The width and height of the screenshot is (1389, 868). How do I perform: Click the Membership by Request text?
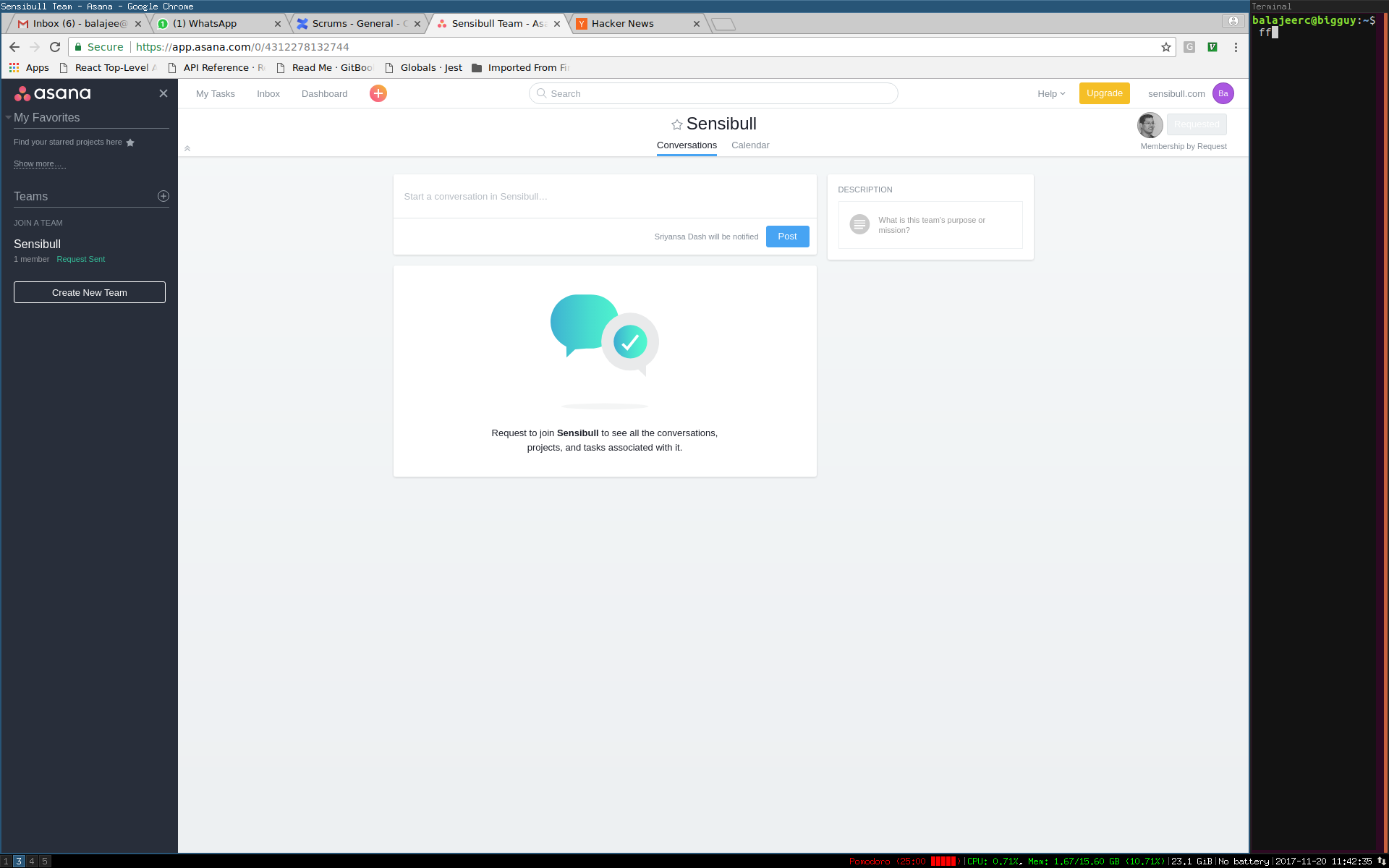coord(1184,146)
